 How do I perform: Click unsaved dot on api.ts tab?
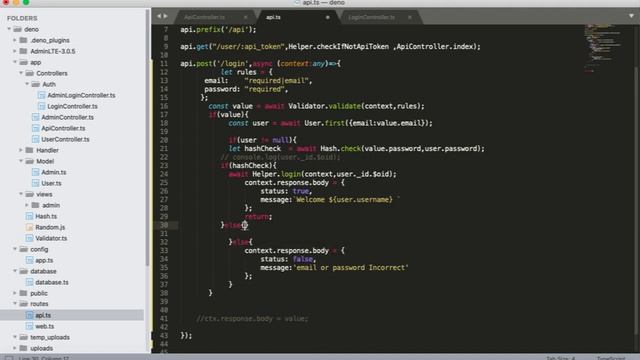click(327, 17)
